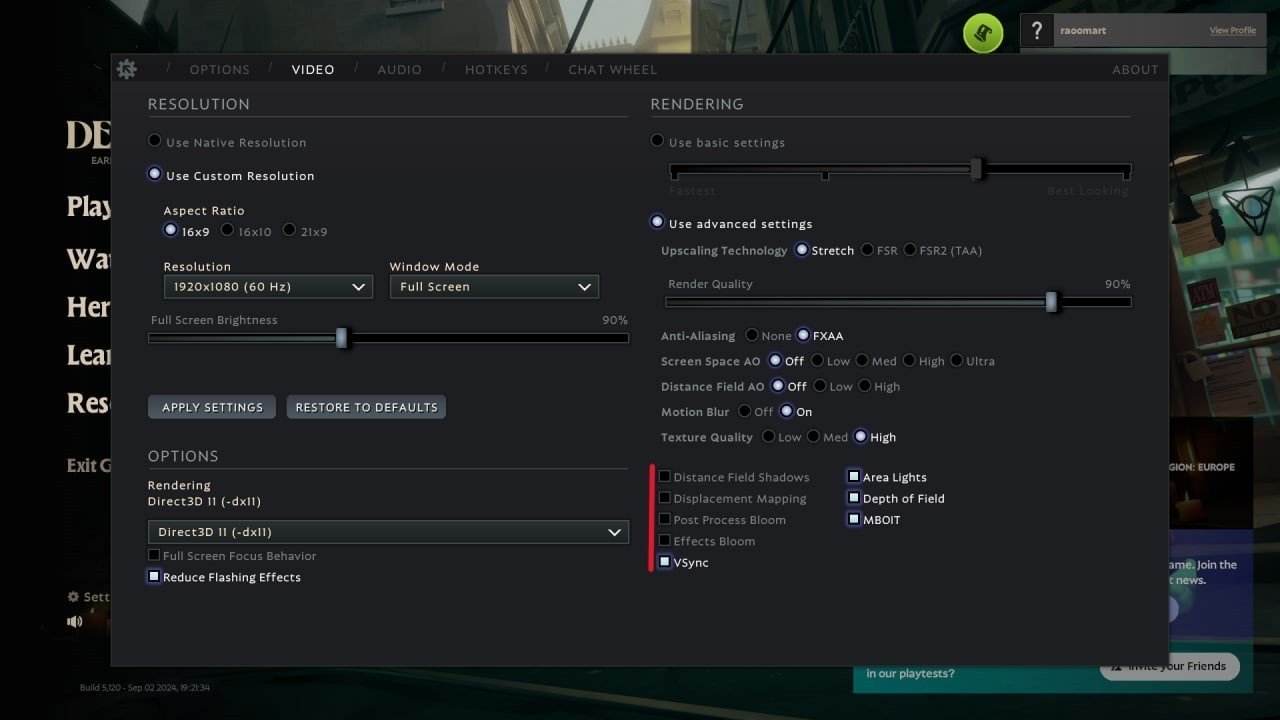Select Use Native Resolution
This screenshot has width=1280, height=720.
tap(154, 141)
